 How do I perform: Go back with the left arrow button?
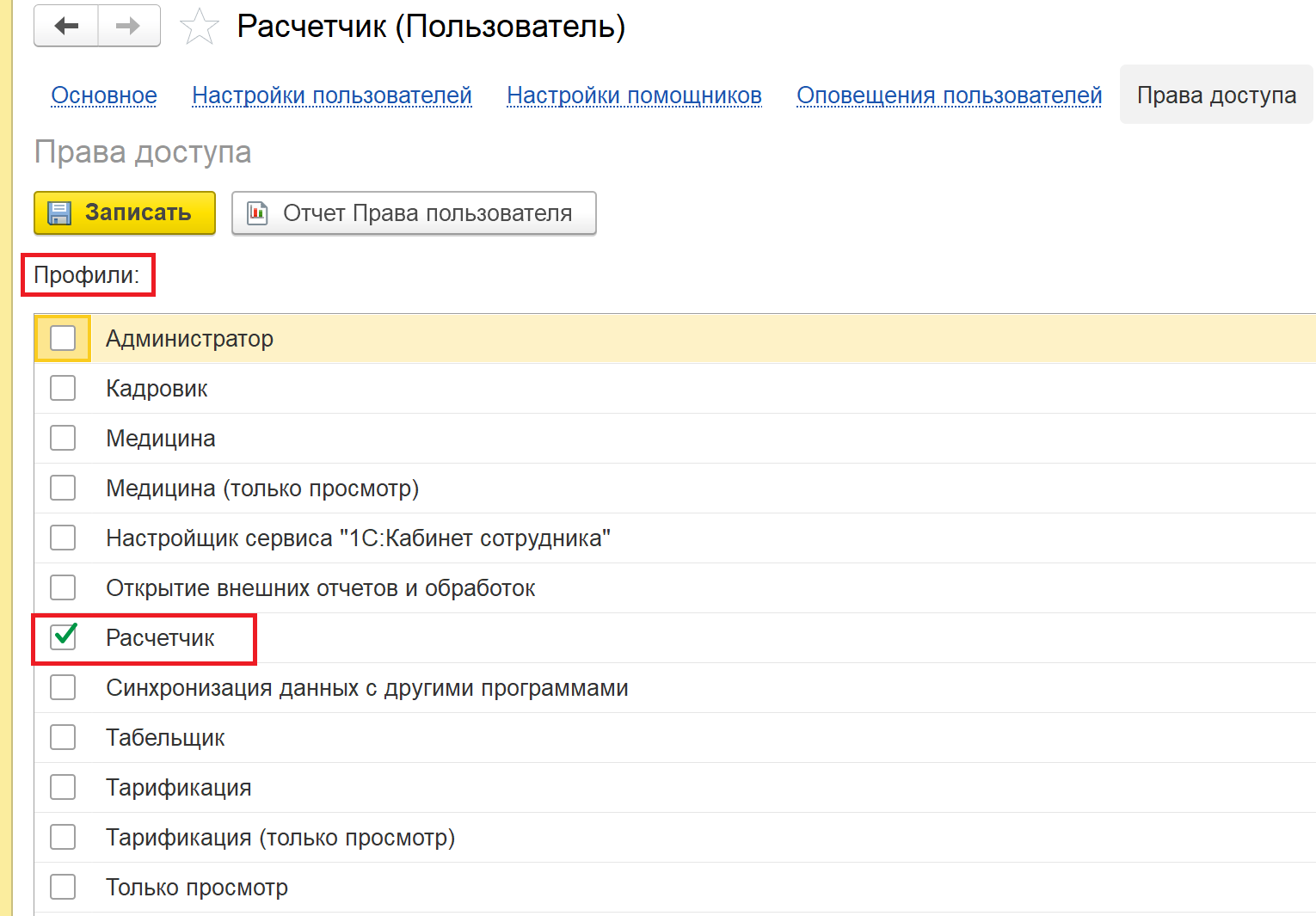click(66, 26)
